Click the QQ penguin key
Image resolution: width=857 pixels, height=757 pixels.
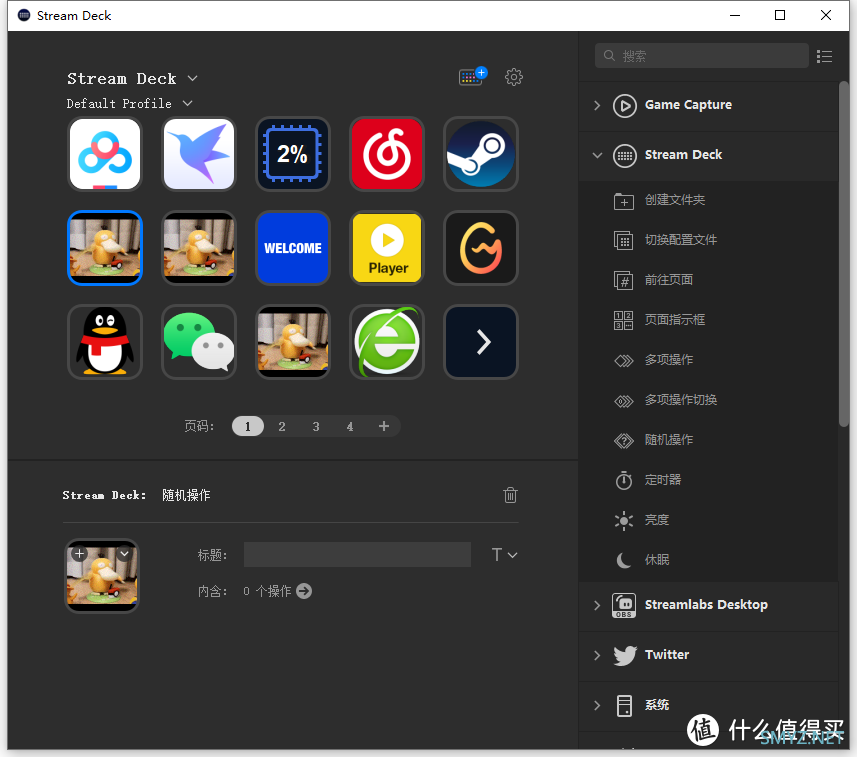105,342
